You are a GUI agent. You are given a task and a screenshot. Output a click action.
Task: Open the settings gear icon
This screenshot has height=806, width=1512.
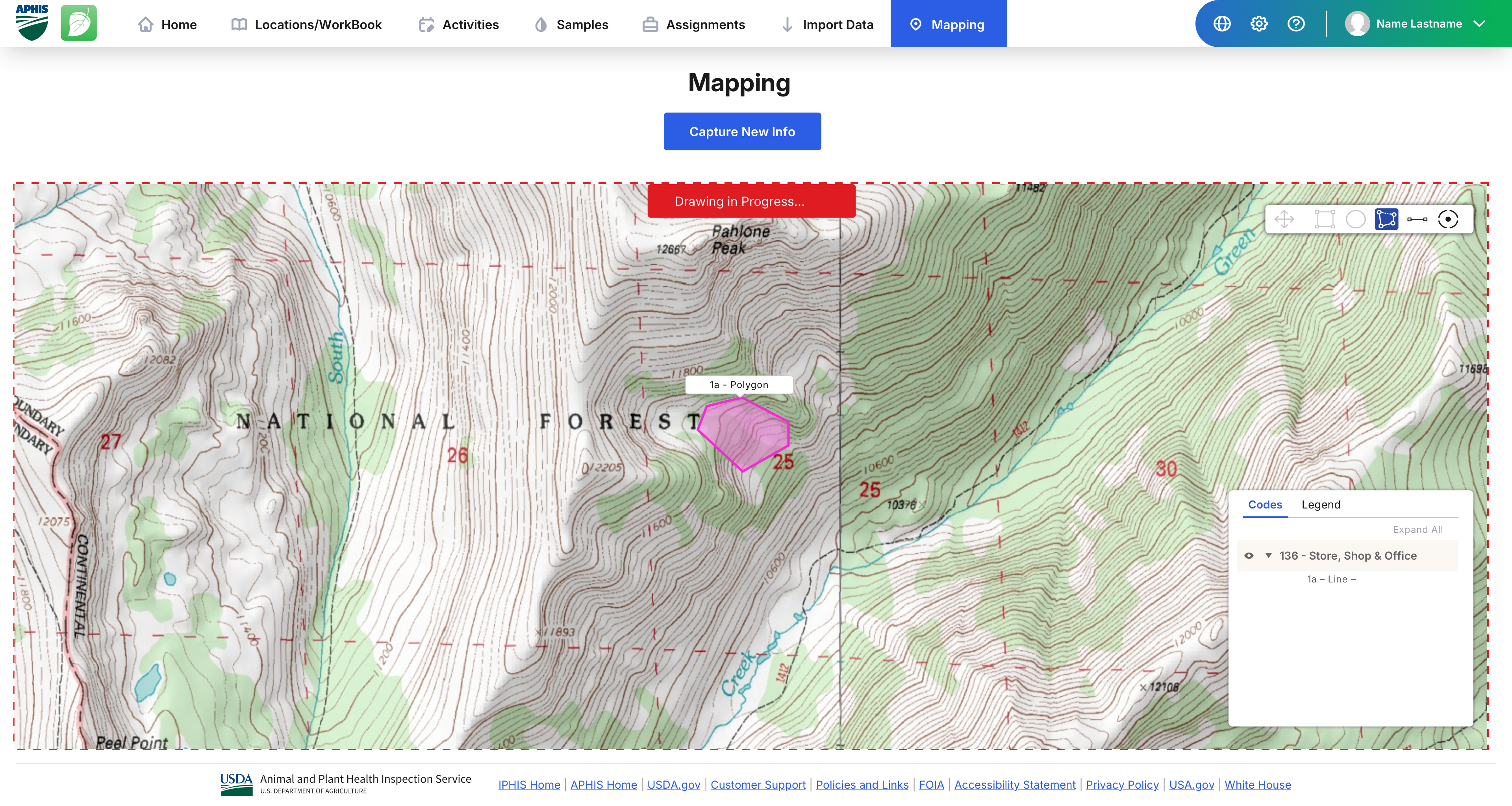point(1259,24)
